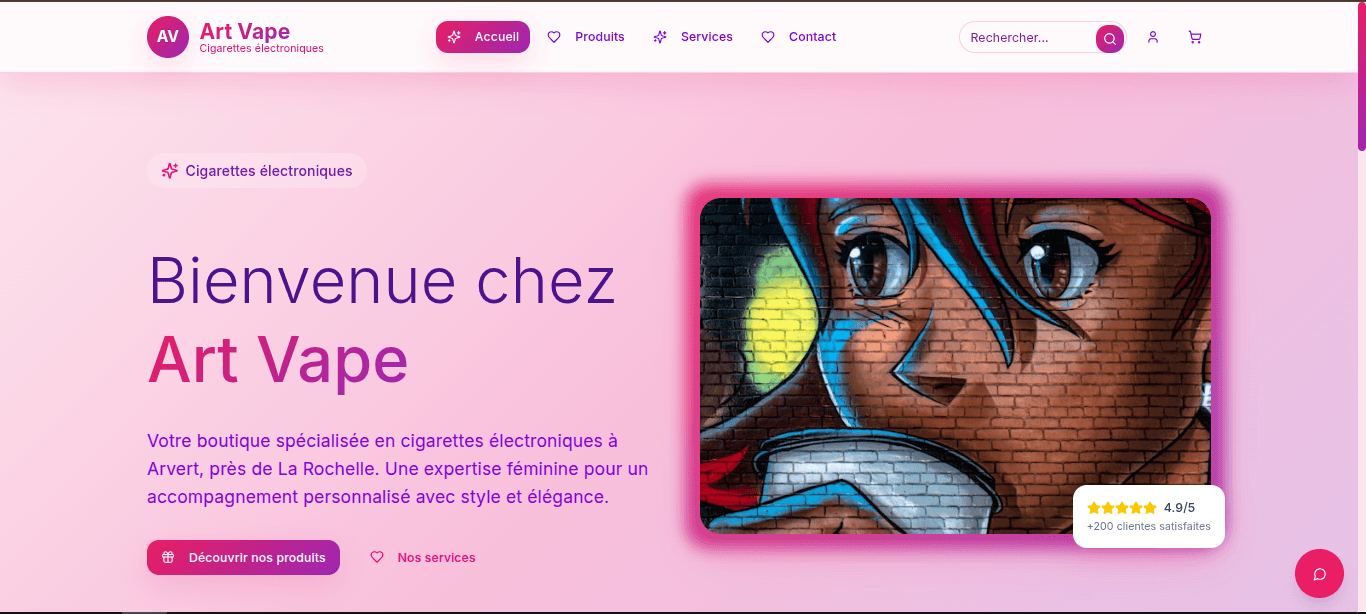The image size is (1366, 614).
Task: Focus the Rechercher search field
Action: pos(1028,38)
